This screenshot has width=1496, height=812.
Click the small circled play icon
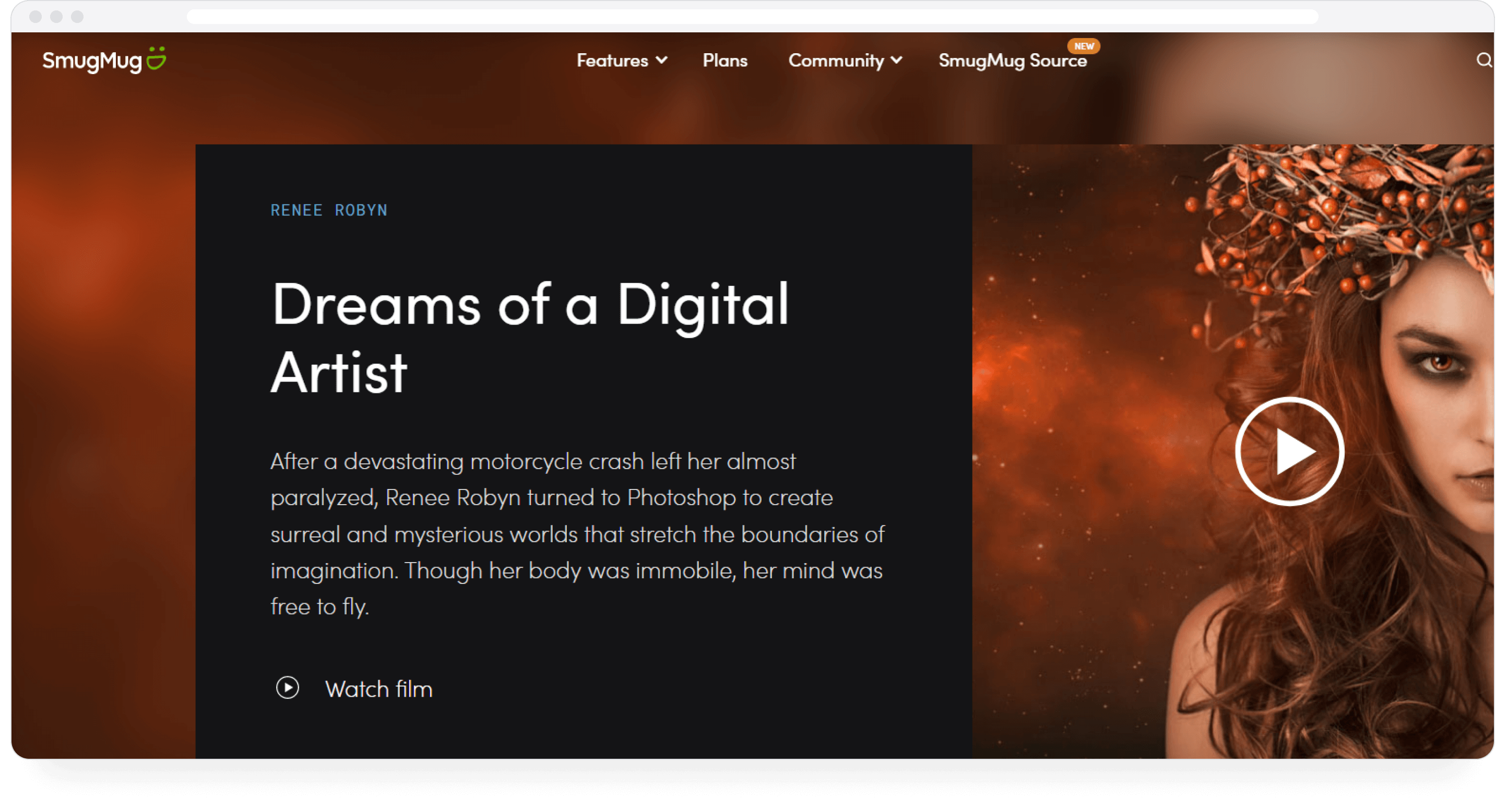pos(288,688)
